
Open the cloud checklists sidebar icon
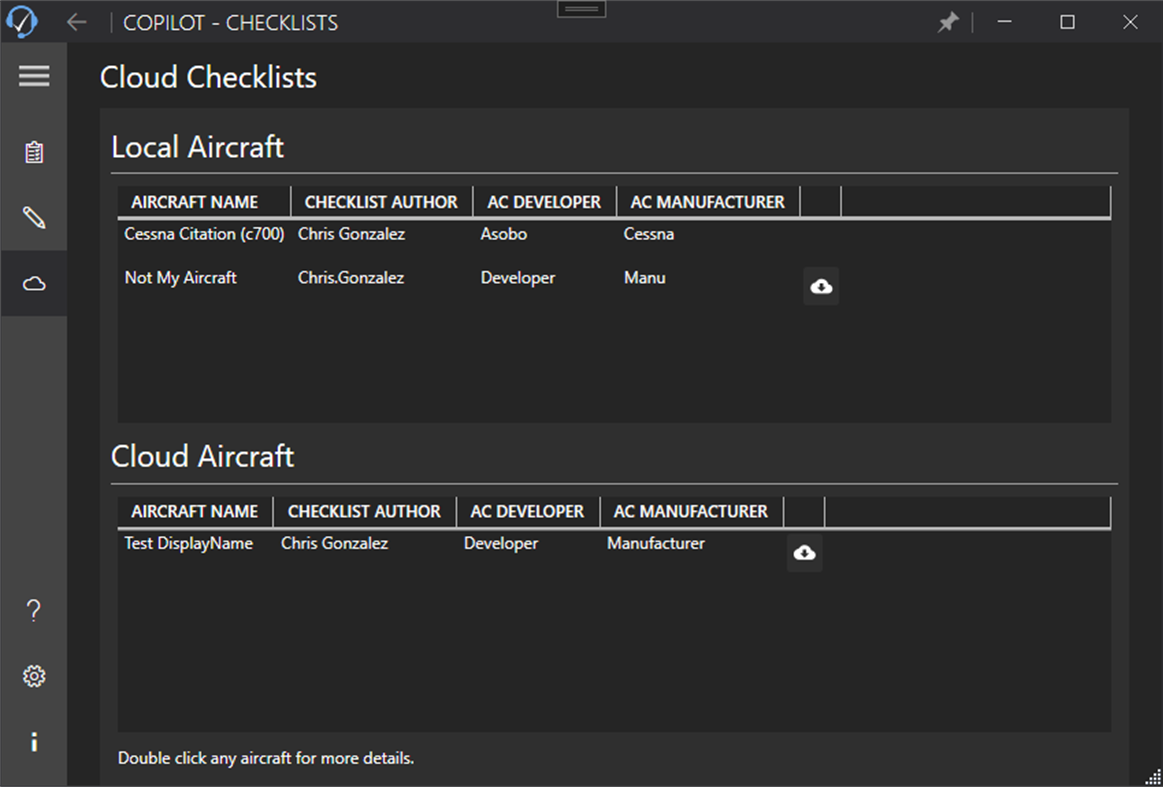click(x=34, y=283)
